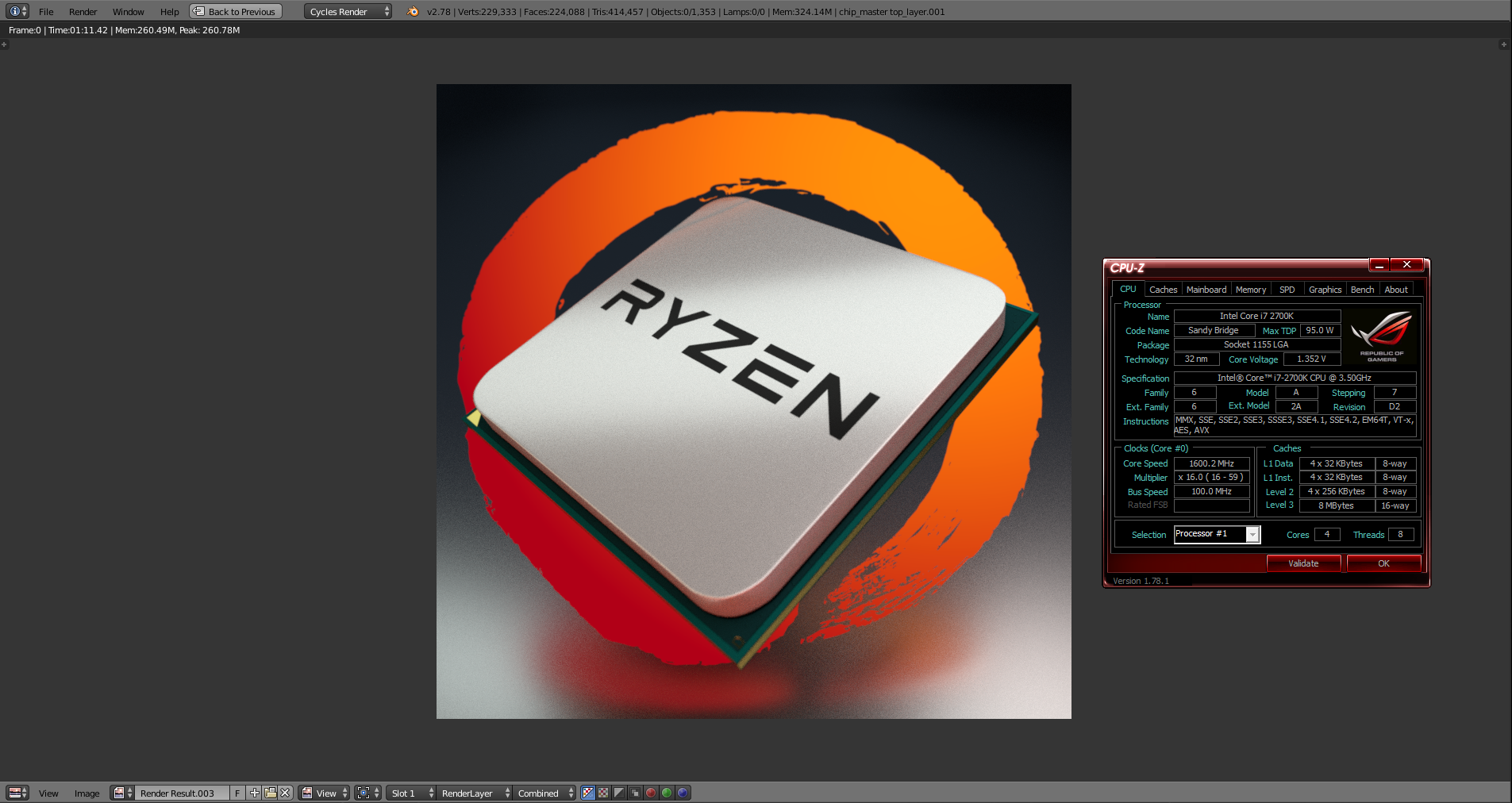Click the 100.0 MHz bus speed value

click(1211, 491)
